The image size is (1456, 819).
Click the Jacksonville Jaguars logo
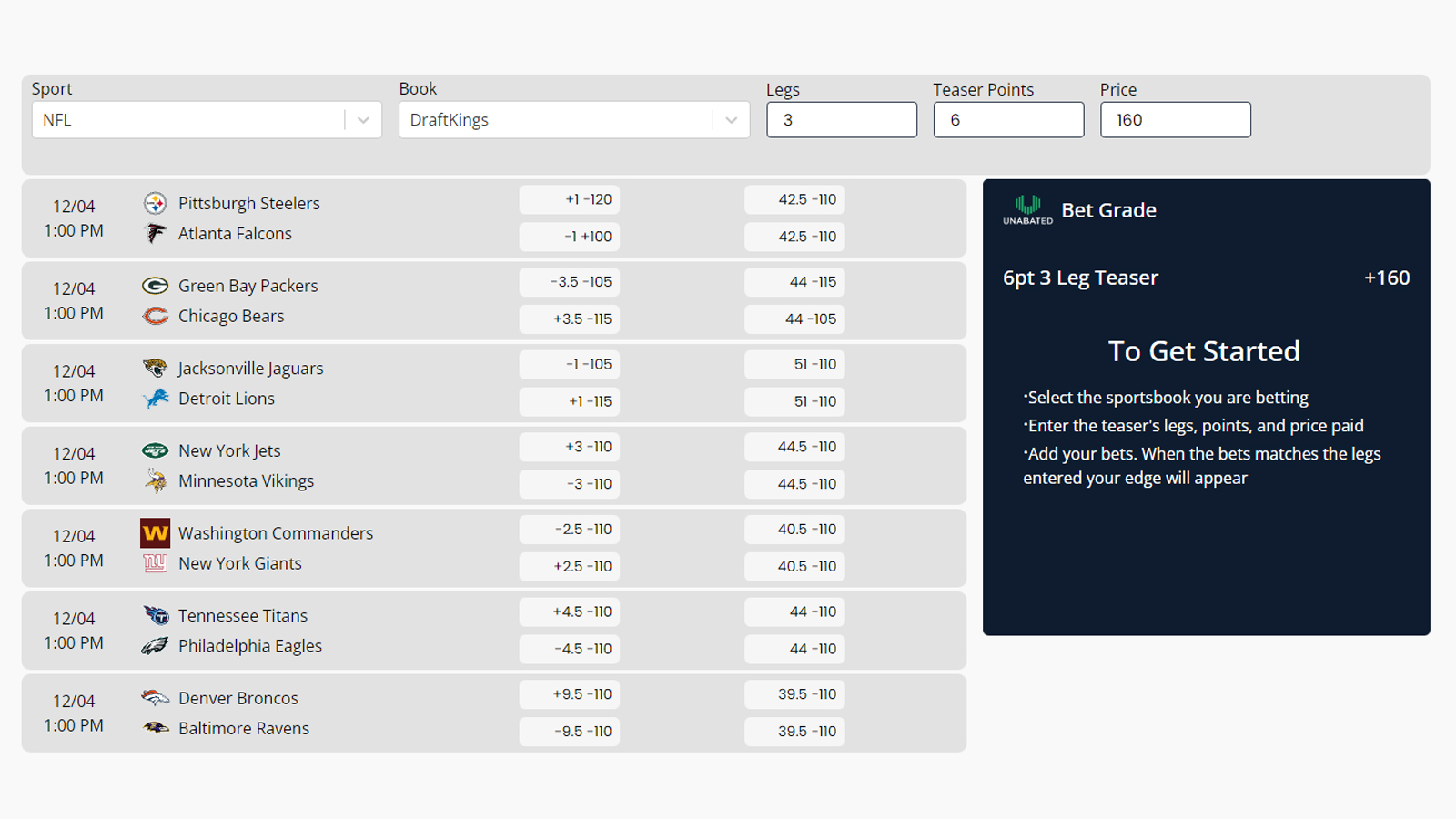tap(156, 368)
